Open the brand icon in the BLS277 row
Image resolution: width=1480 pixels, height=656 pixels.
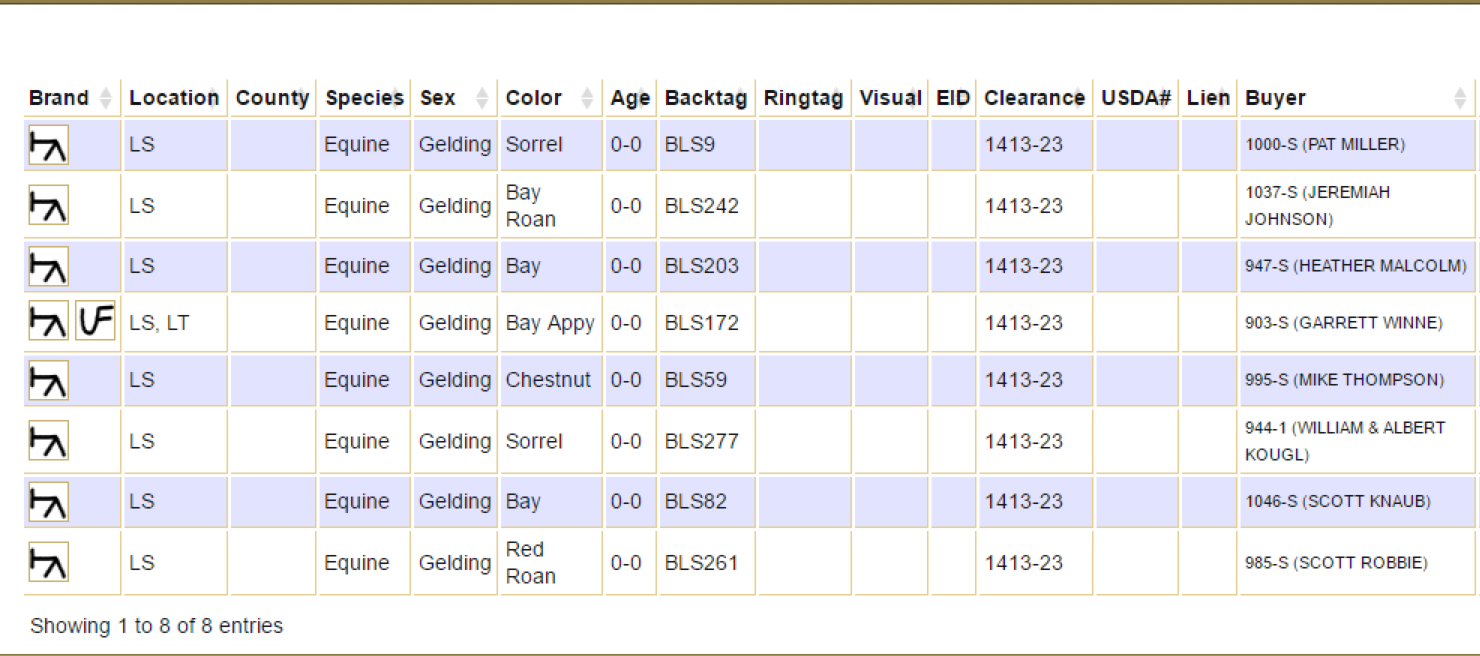click(x=48, y=441)
